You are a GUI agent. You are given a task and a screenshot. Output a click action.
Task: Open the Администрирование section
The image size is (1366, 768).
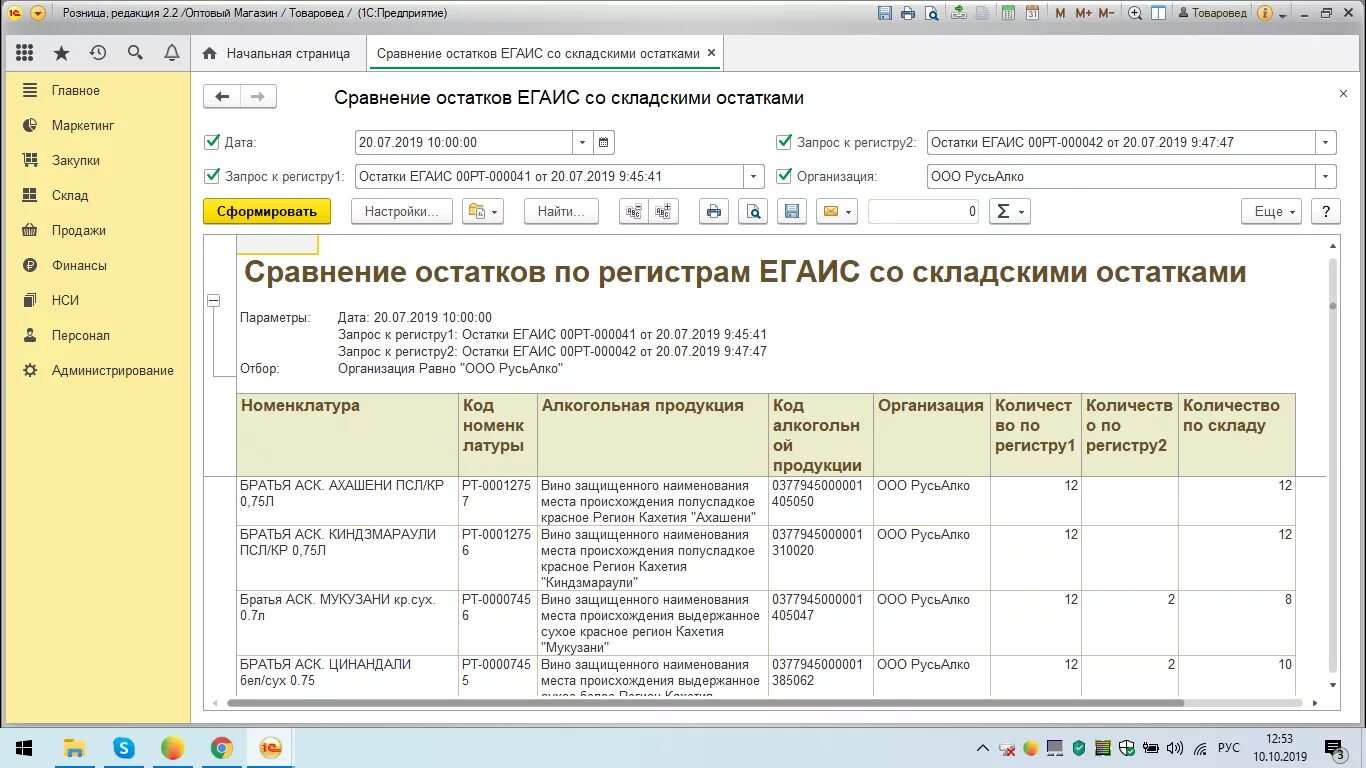(x=113, y=370)
